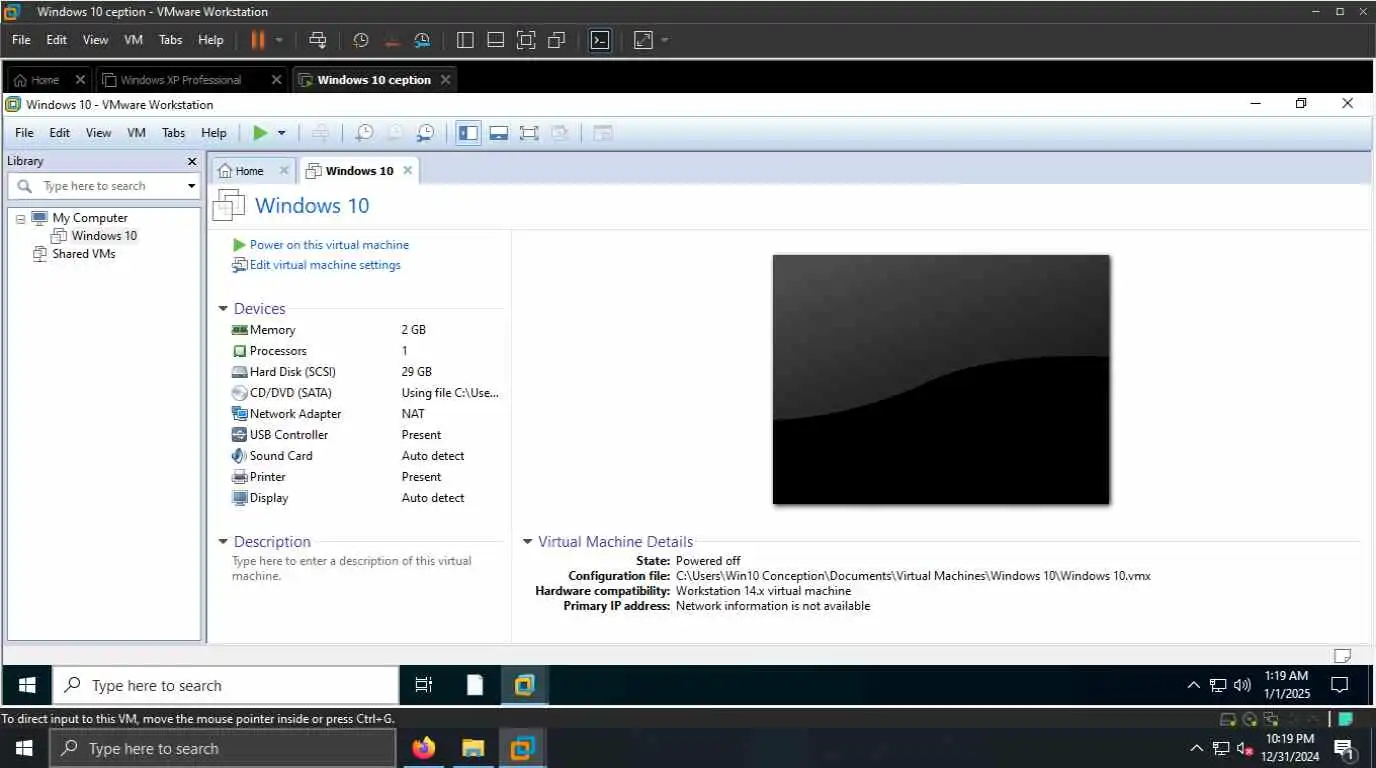Open VM menu in the outer VMware window
Image resolution: width=1376 pixels, height=768 pixels.
point(133,40)
